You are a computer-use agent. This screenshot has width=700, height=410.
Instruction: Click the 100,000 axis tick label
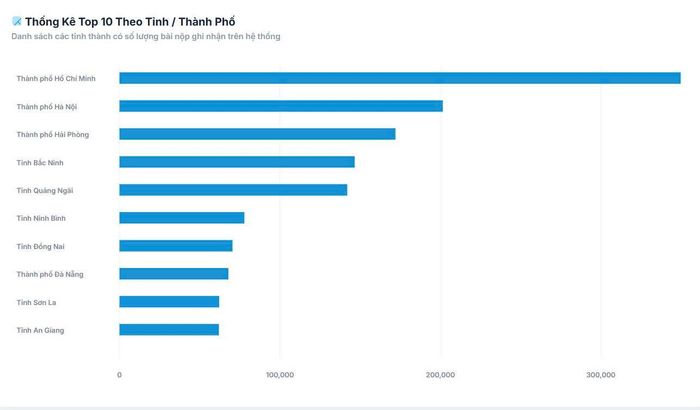click(280, 375)
